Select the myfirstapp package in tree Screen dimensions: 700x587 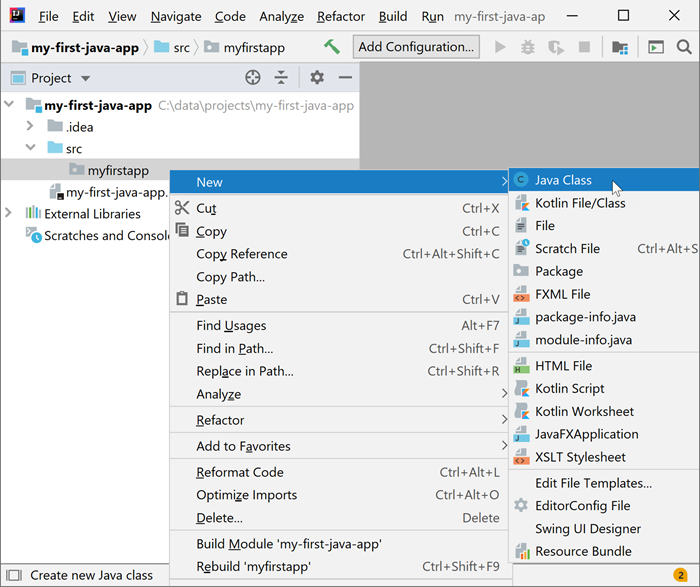coord(117,171)
